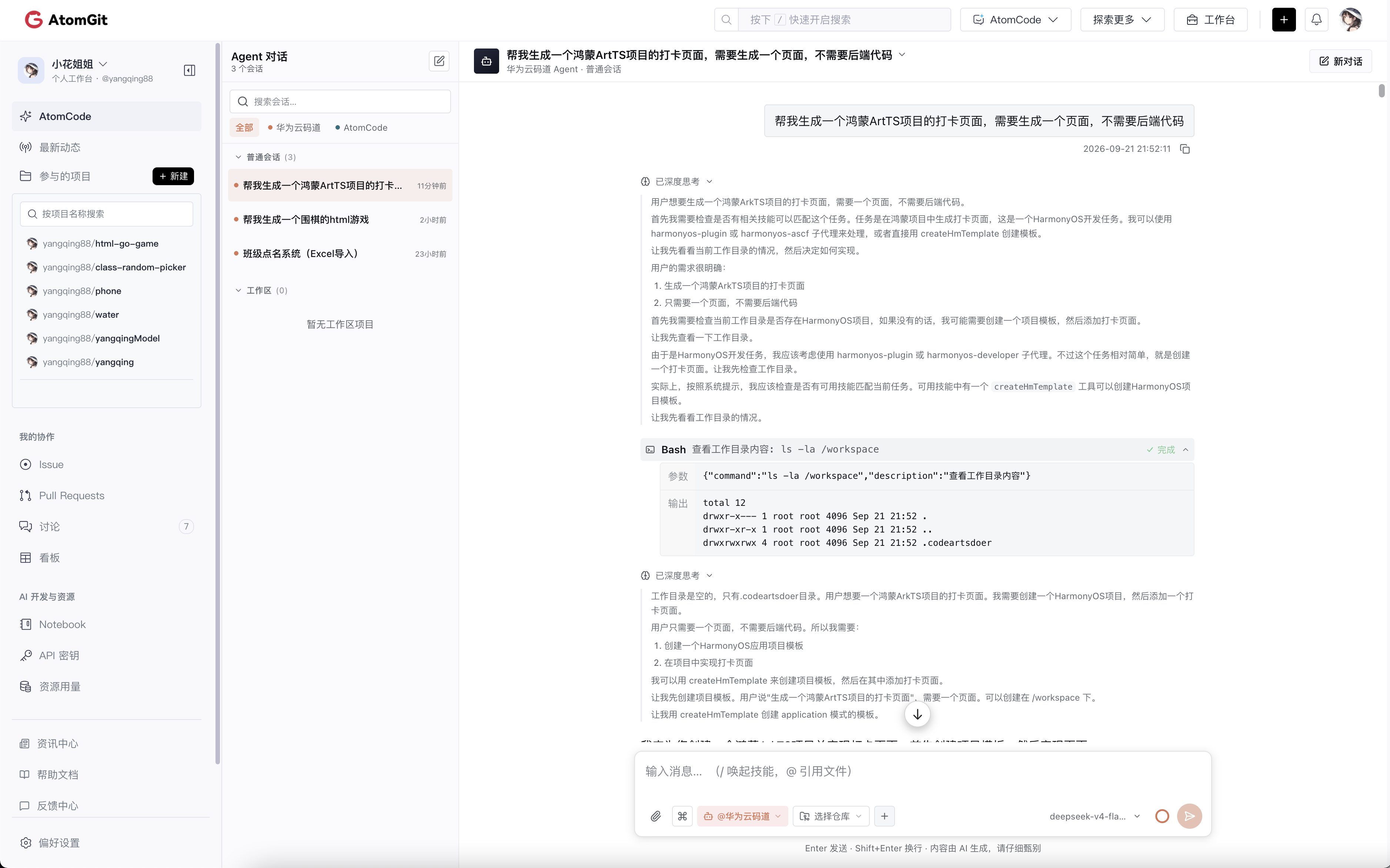Open conversation 班级点名系统（Excel导入）
The image size is (1390, 868).
click(340, 253)
